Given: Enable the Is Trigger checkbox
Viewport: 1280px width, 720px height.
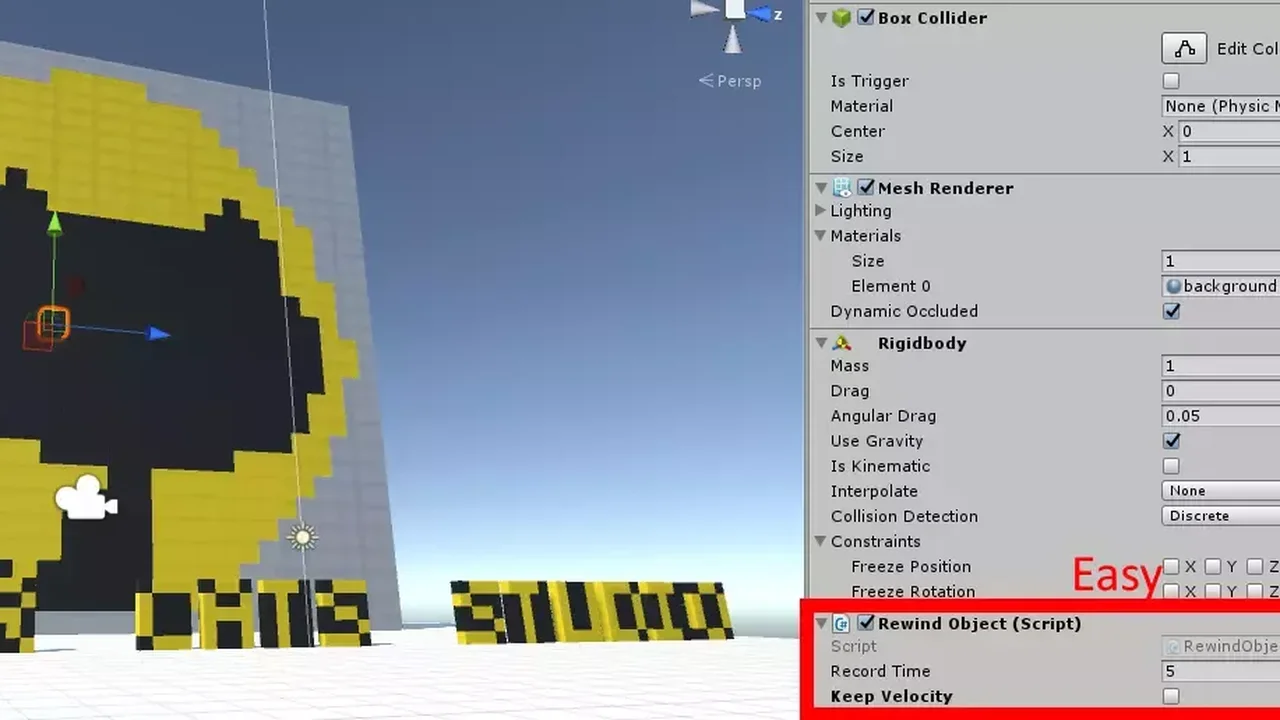Looking at the screenshot, I should point(1171,81).
